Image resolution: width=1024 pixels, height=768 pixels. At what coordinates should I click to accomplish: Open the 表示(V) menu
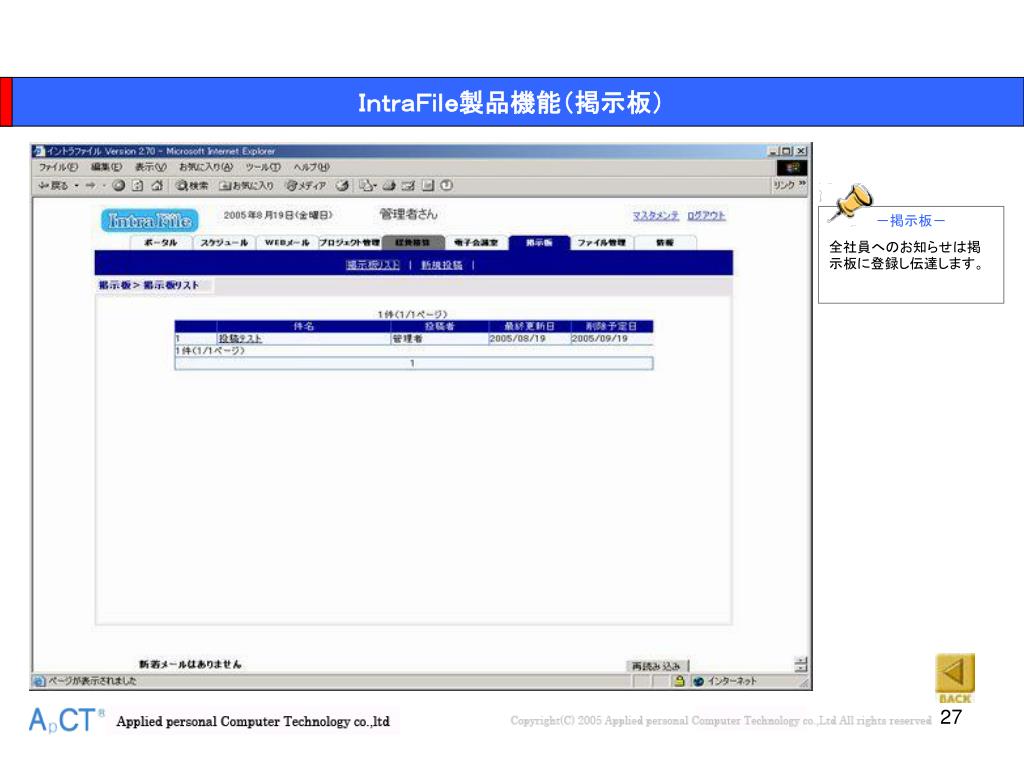point(151,168)
